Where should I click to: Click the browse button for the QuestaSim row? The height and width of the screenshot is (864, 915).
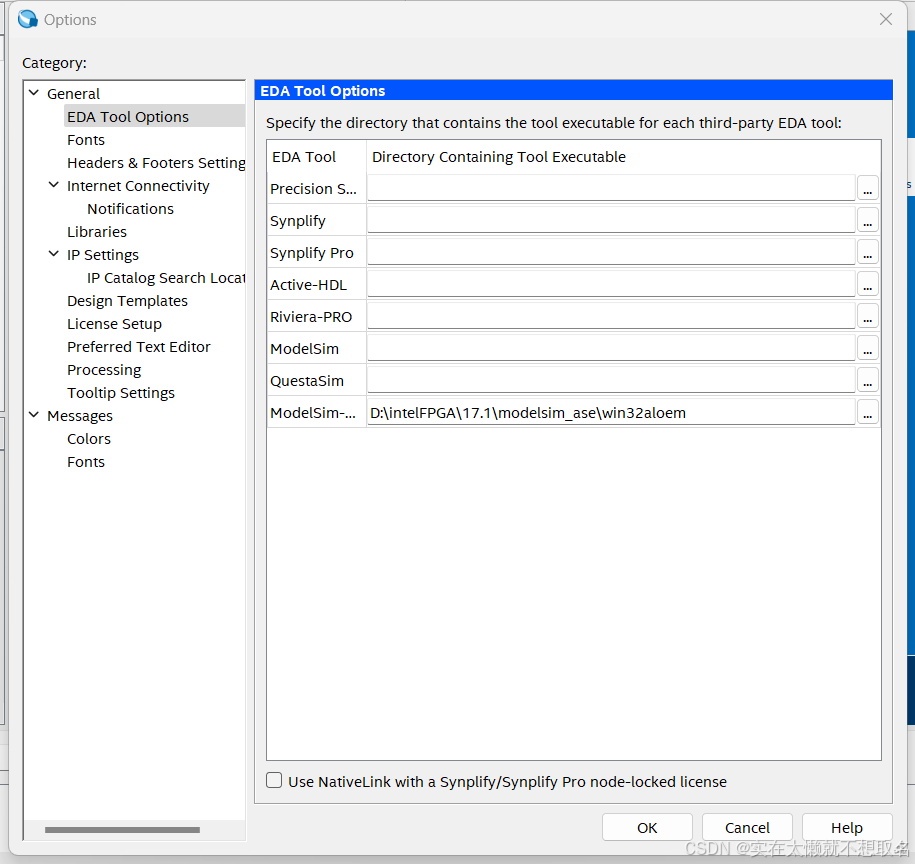(868, 380)
